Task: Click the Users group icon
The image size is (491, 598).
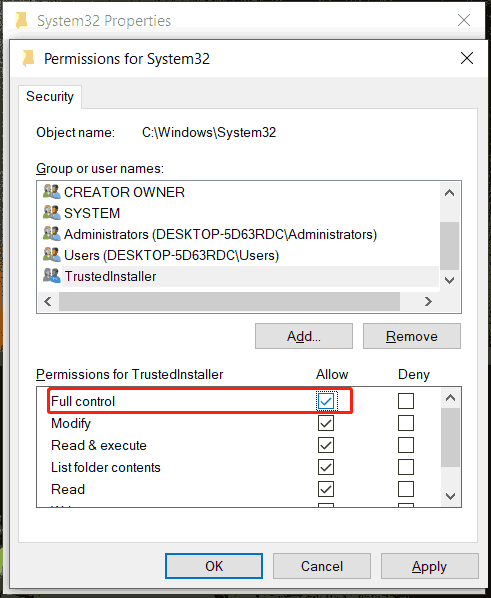Action: coord(52,255)
